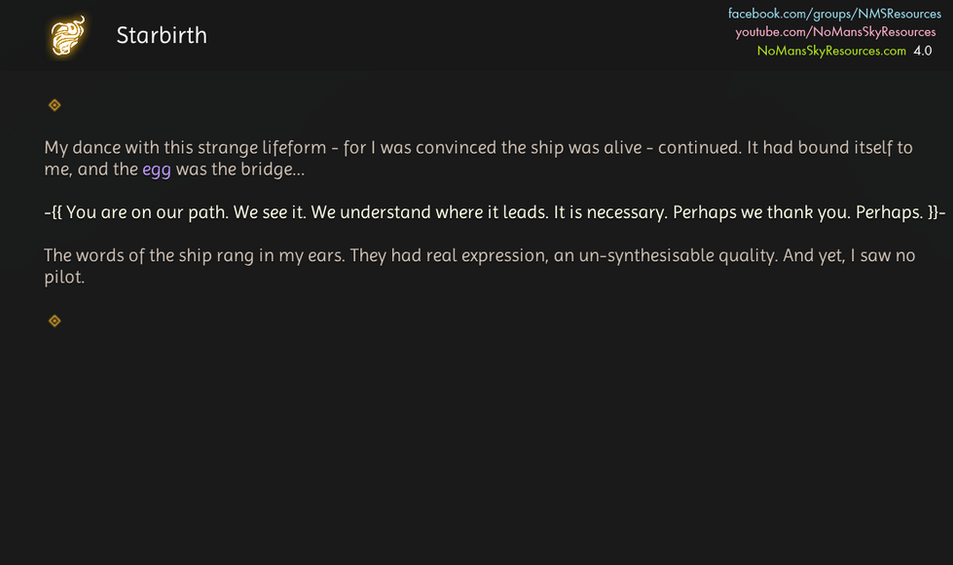Screen dimensions: 953x565
Task: Click the bottom orange diamond marker
Action: click(55, 321)
